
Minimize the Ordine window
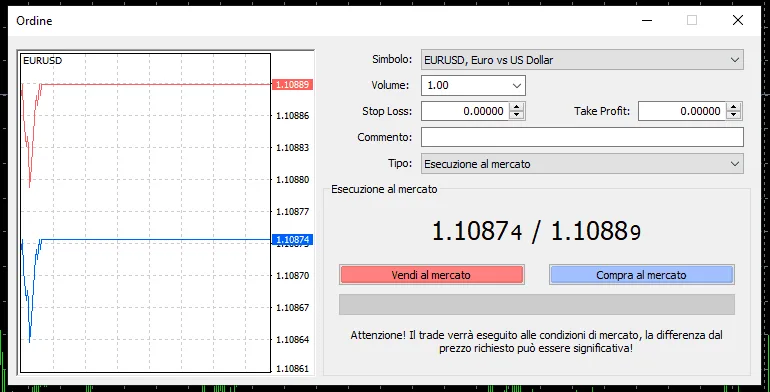(647, 20)
